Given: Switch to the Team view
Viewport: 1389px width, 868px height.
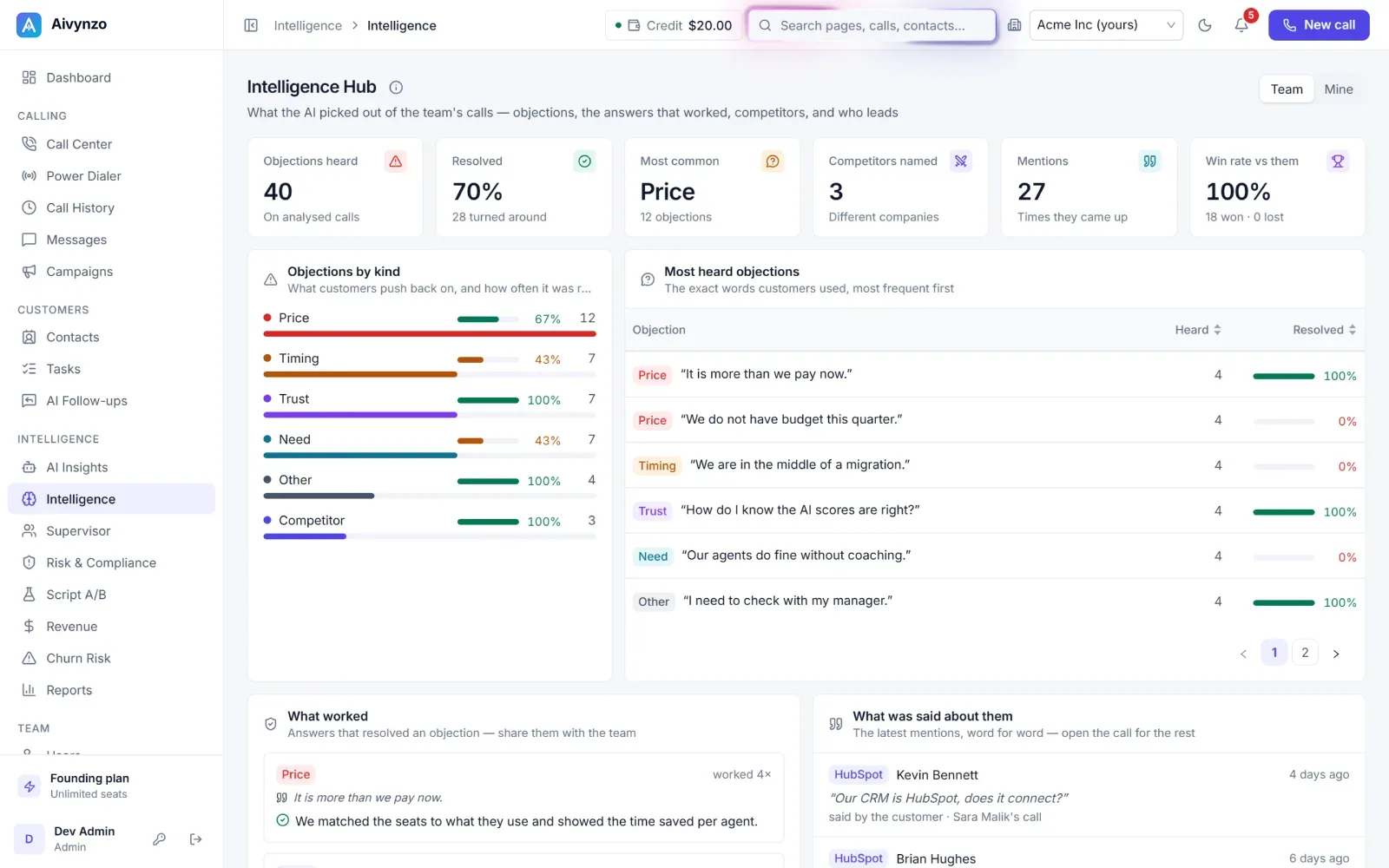Looking at the screenshot, I should coord(1287,89).
